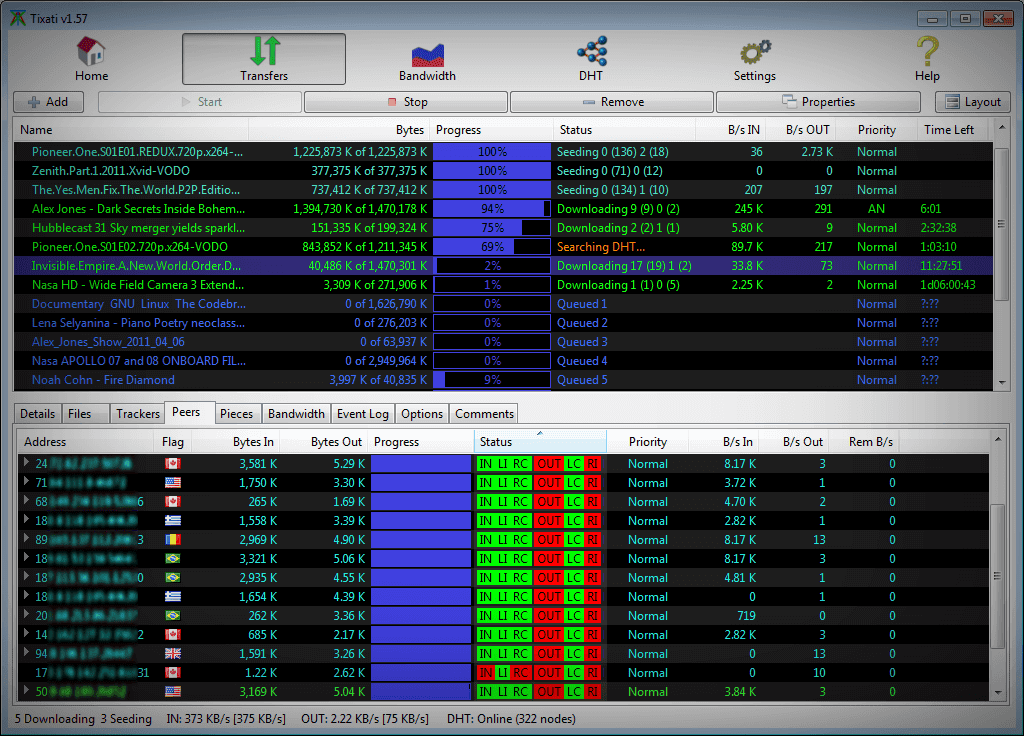This screenshot has height=736, width=1024.
Task: Click the peers list scrollbar up arrow
Action: pos(998,440)
